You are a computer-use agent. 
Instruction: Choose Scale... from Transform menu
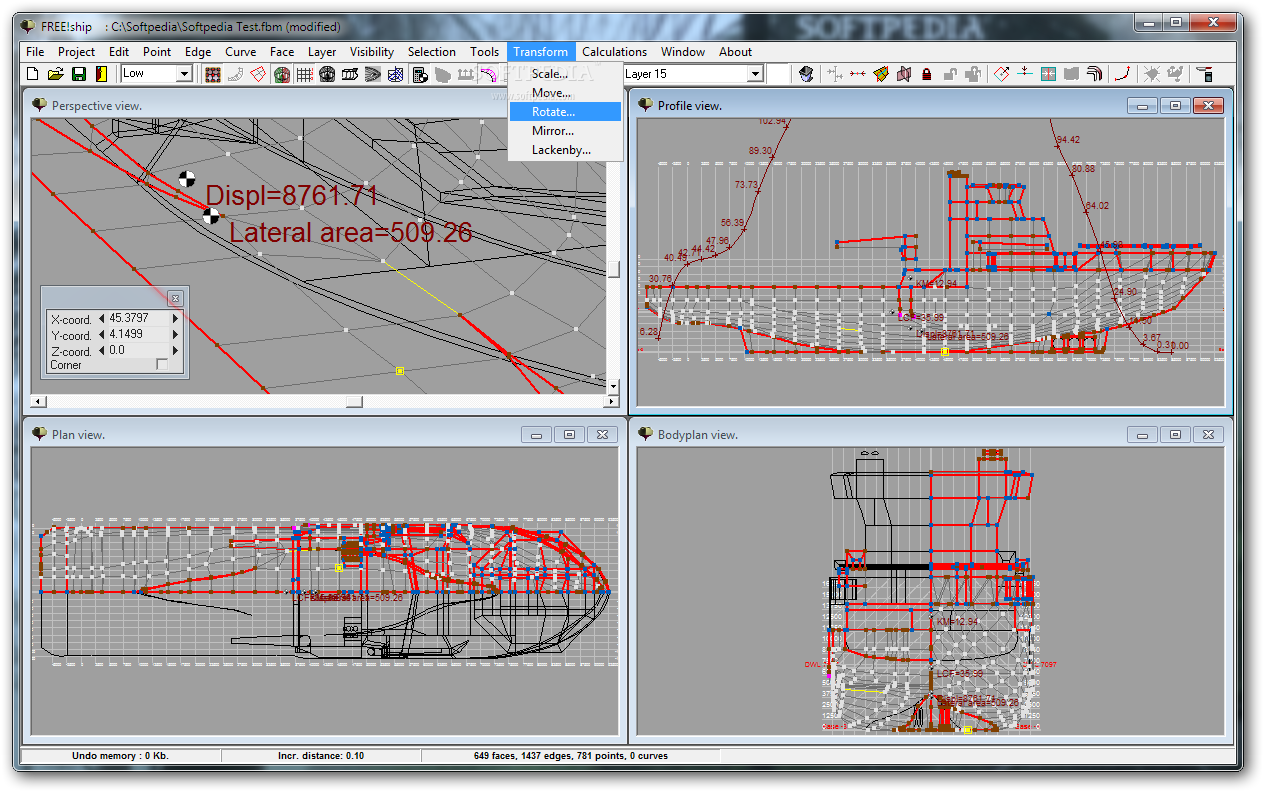point(565,74)
